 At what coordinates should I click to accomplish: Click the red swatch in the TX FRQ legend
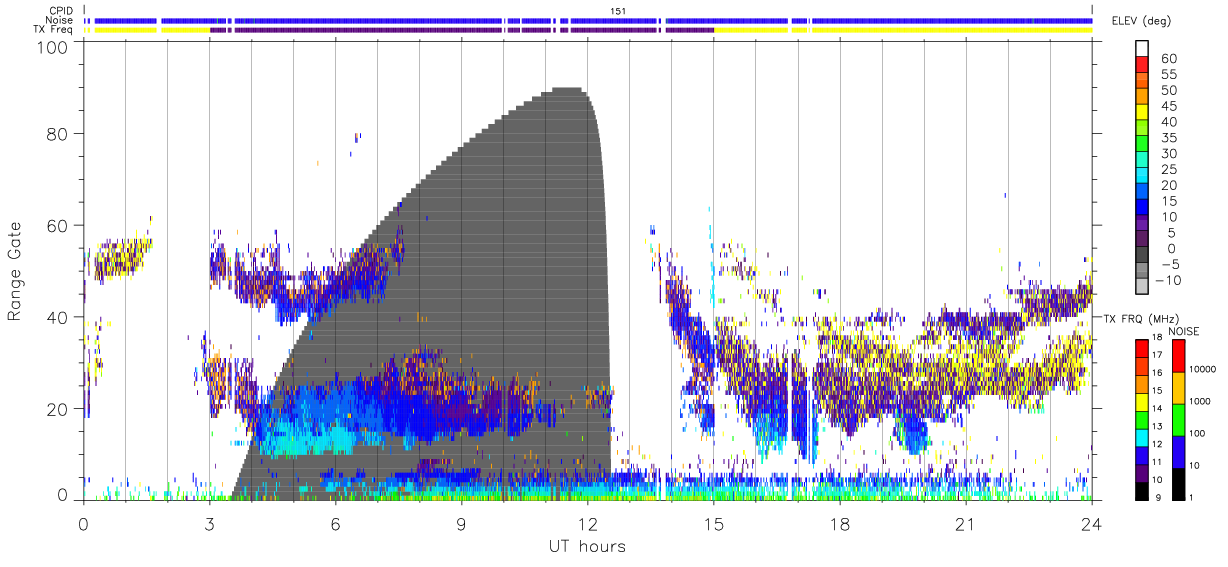point(1141,349)
